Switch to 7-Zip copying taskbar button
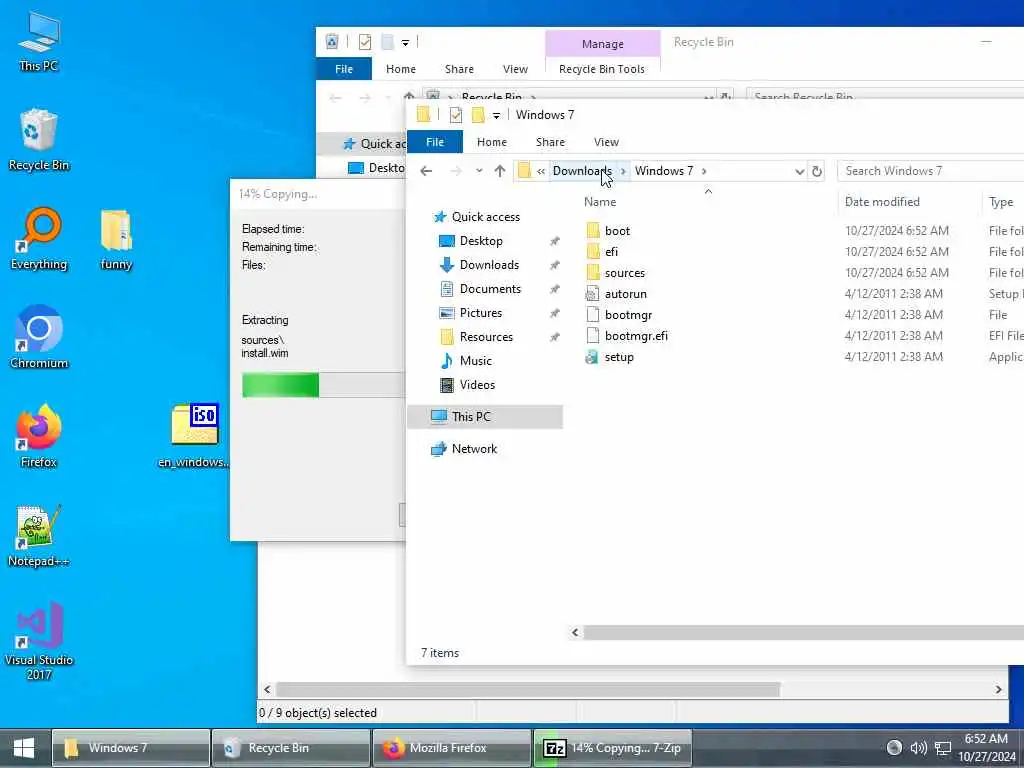1024x768 pixels. 612,748
